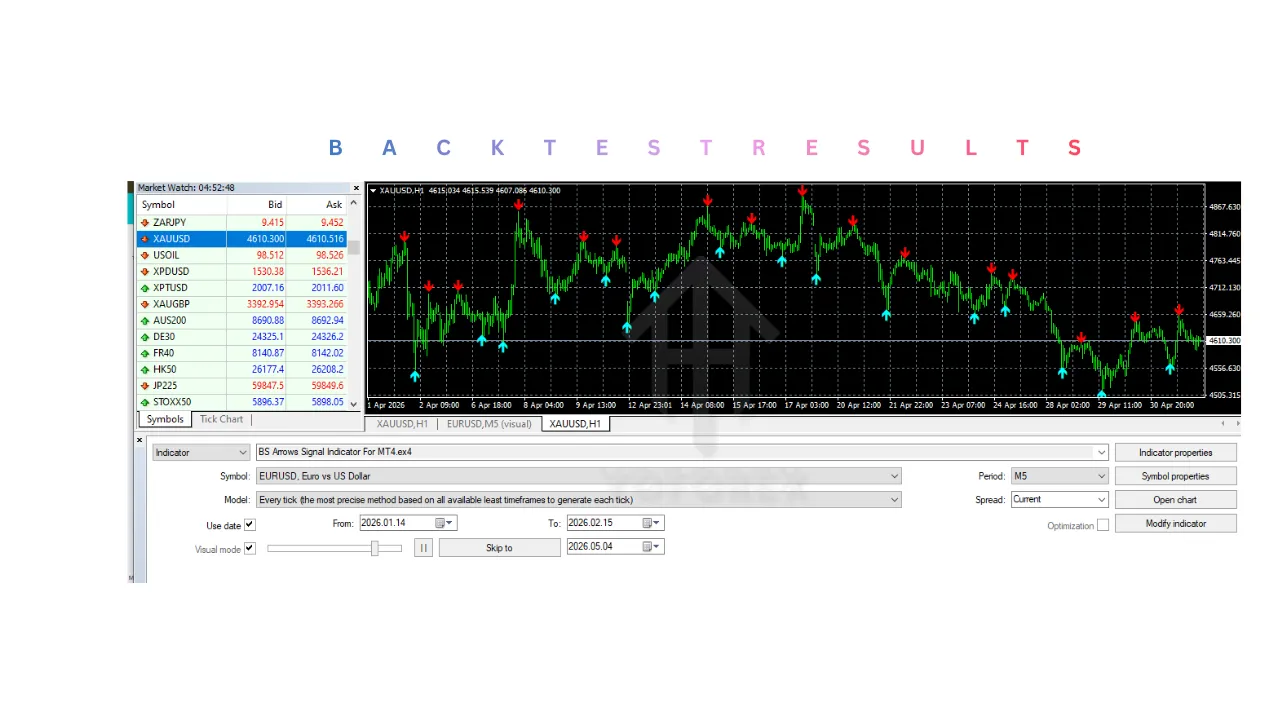Close the Strategy Tester panel

coord(139,440)
